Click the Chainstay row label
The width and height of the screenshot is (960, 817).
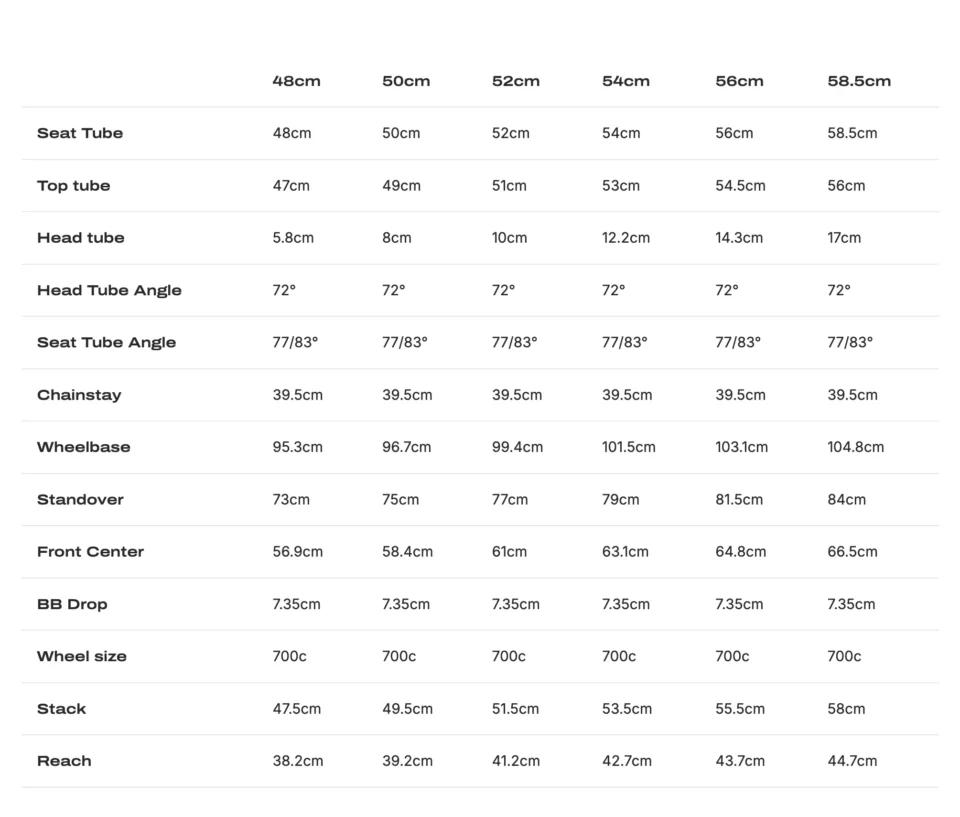[x=79, y=395]
